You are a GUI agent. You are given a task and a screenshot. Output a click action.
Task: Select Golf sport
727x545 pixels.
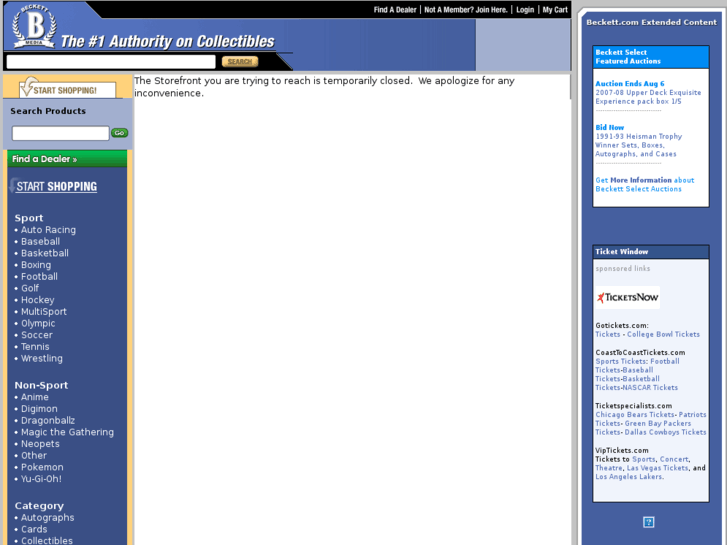click(x=30, y=288)
